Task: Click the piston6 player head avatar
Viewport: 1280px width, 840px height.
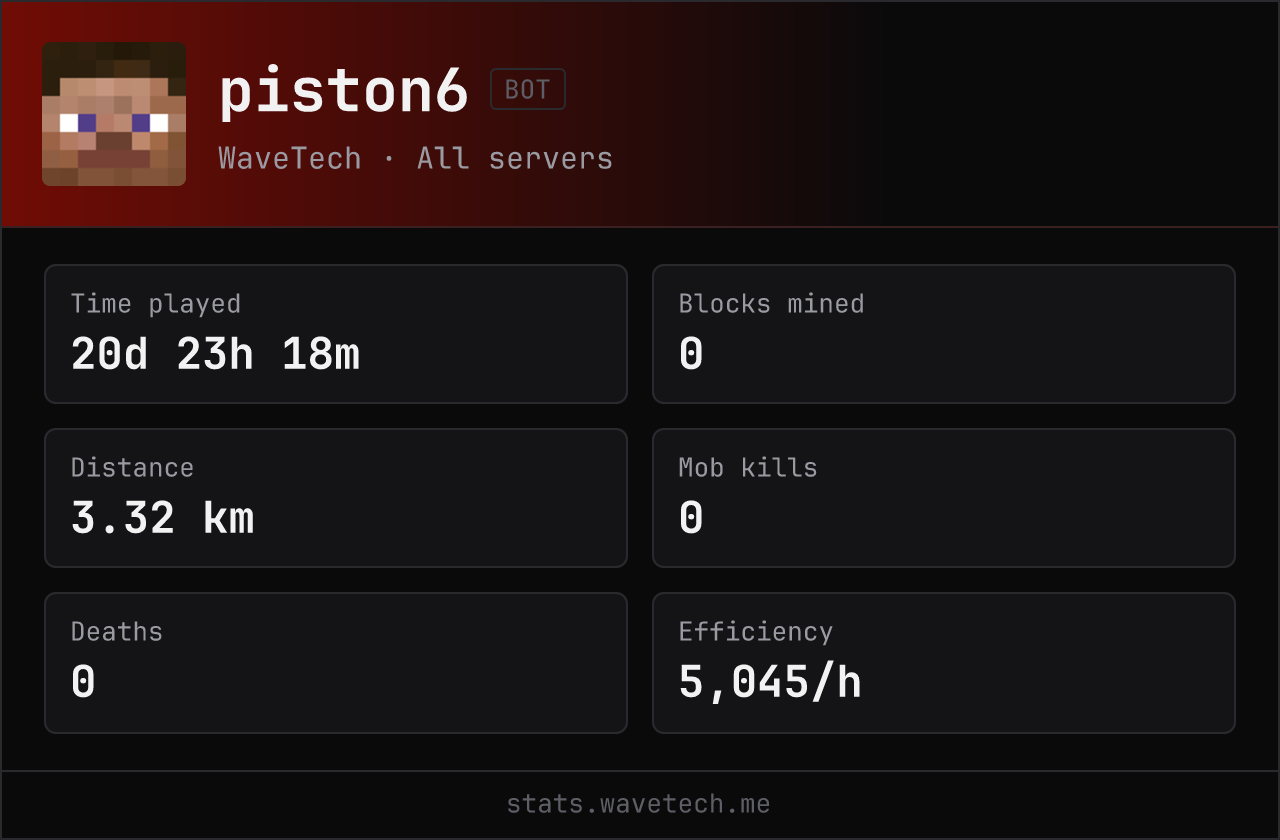Action: click(x=114, y=114)
